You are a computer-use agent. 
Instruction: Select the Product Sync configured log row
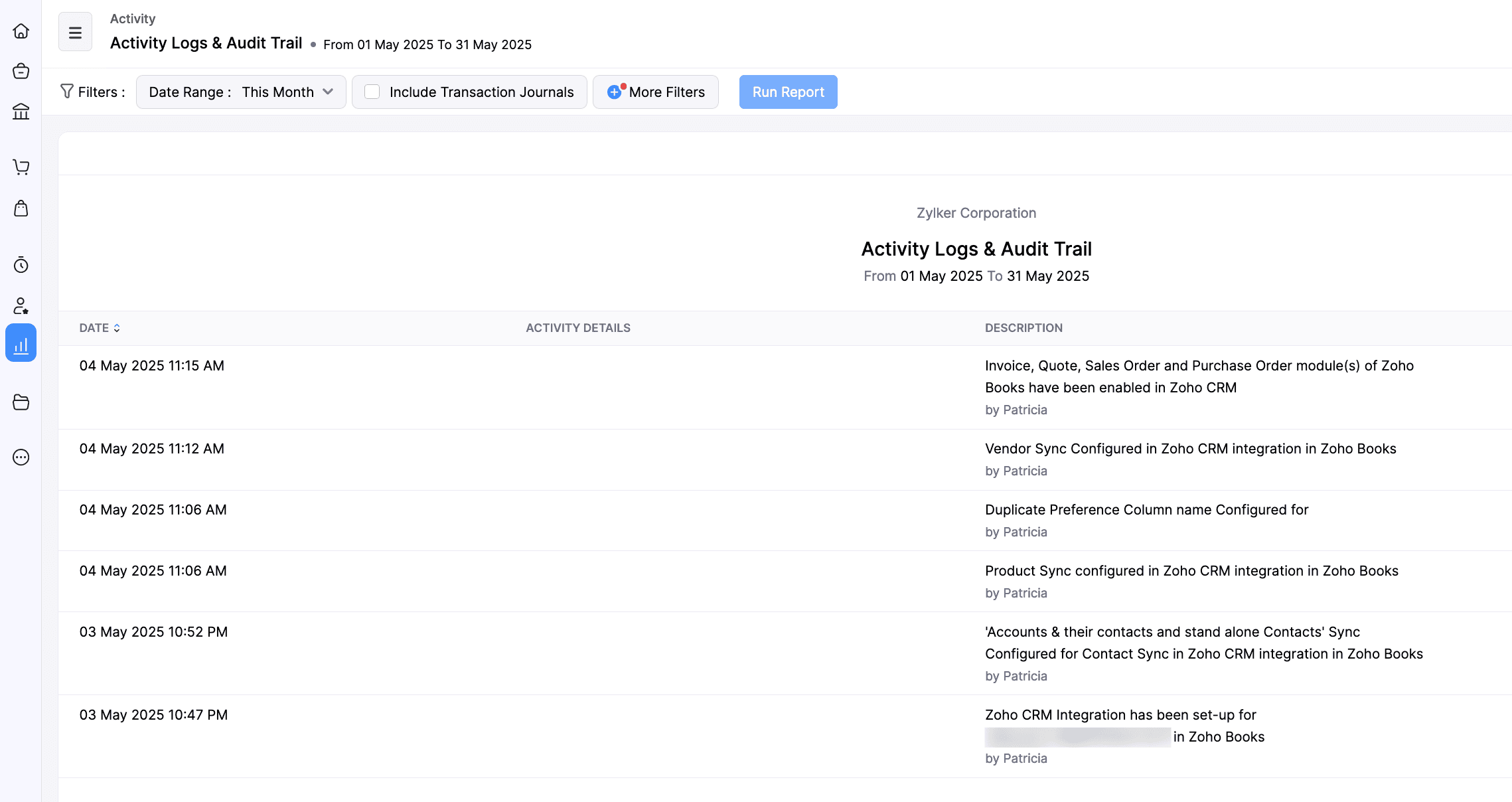coord(1191,571)
